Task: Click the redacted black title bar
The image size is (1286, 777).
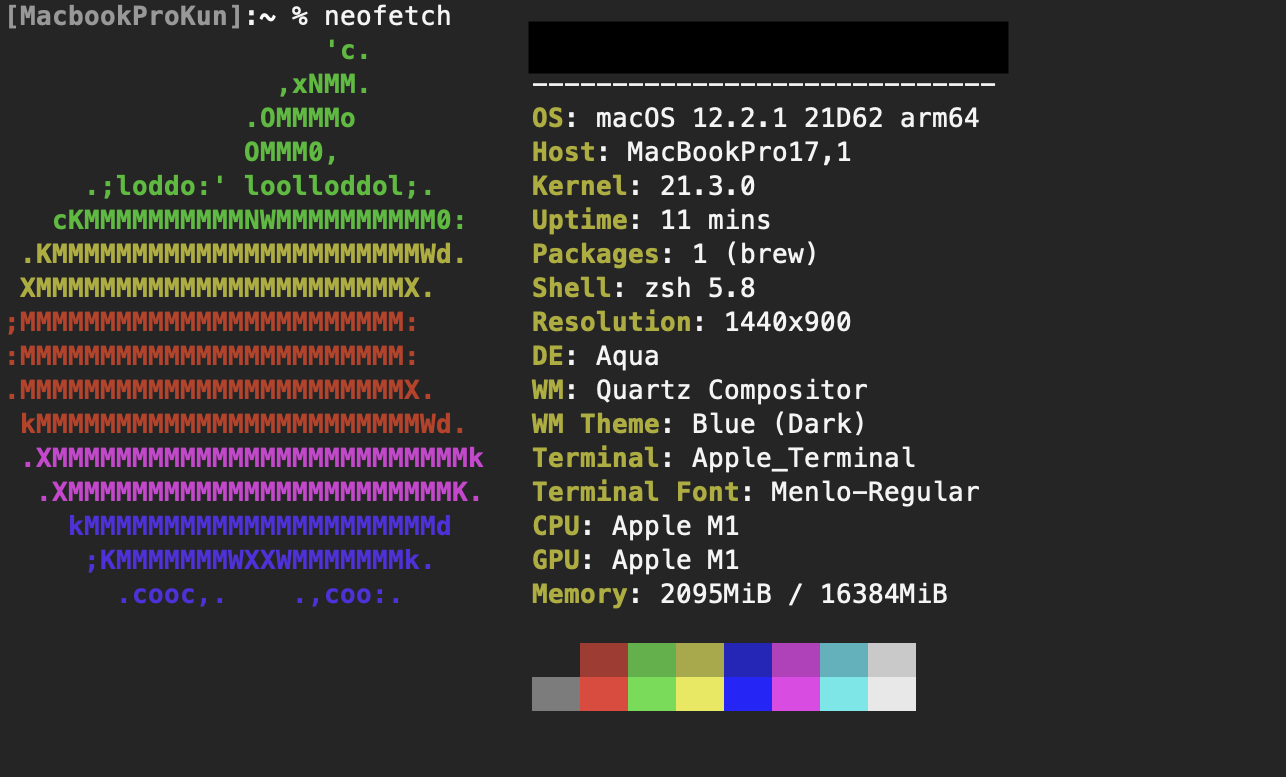Action: (x=768, y=47)
